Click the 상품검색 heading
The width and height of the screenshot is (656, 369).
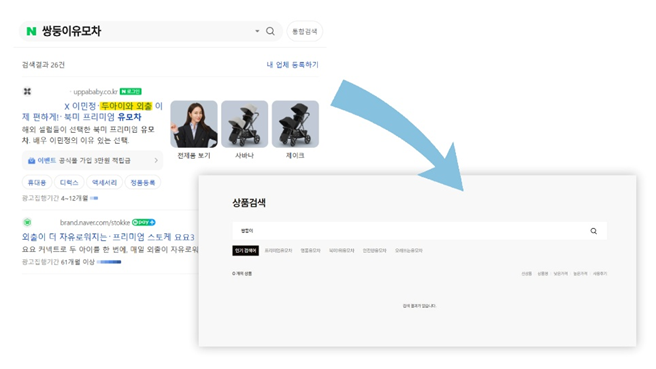click(249, 203)
